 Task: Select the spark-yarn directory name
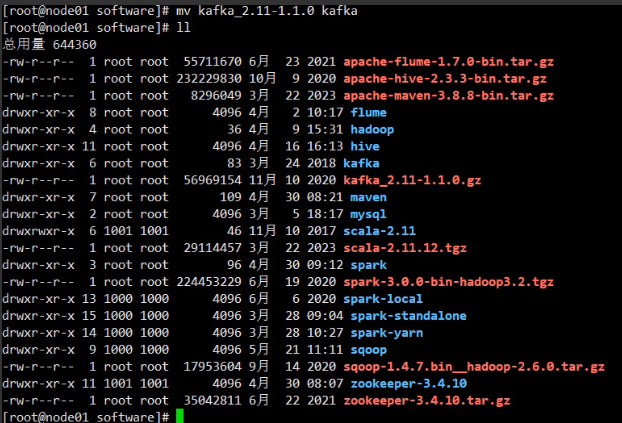pyautogui.click(x=387, y=333)
